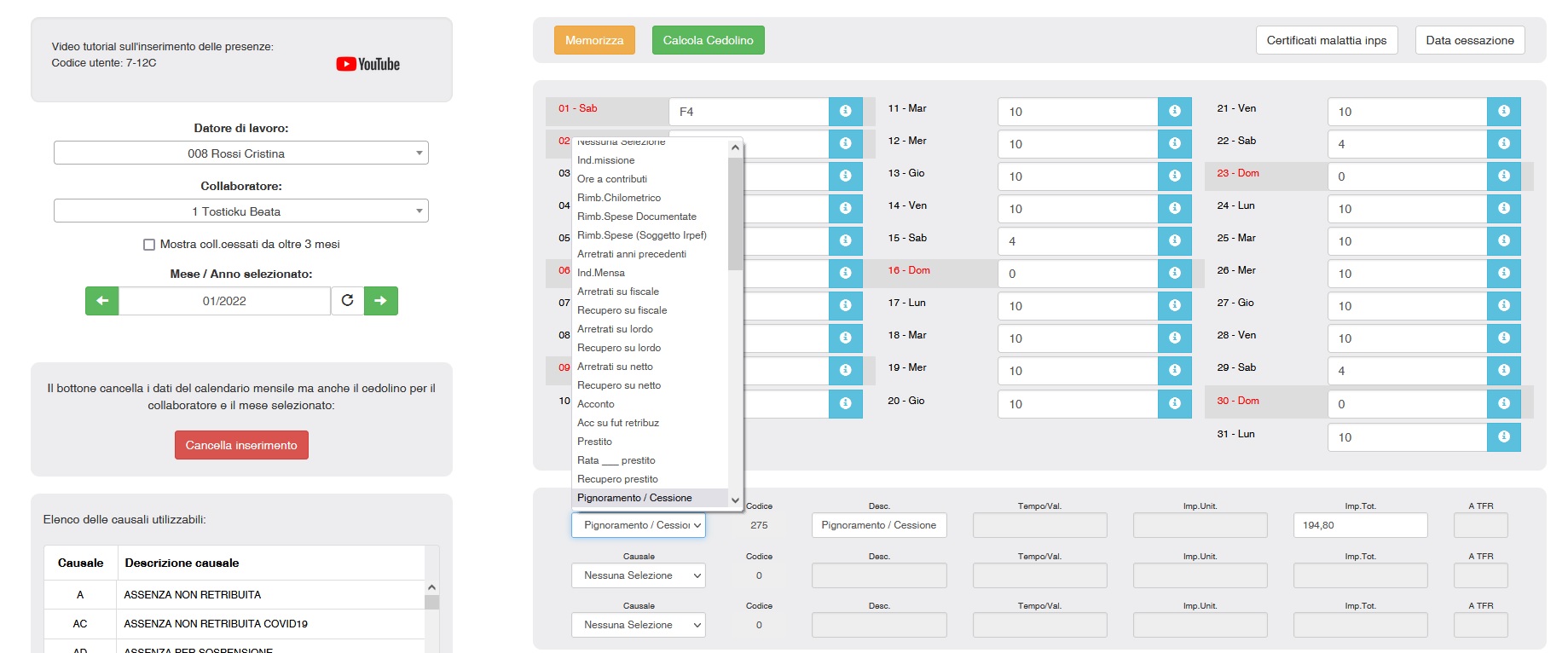The height and width of the screenshot is (653, 1568).
Task: Click info icon for day 16 - Dom
Action: point(1174,274)
